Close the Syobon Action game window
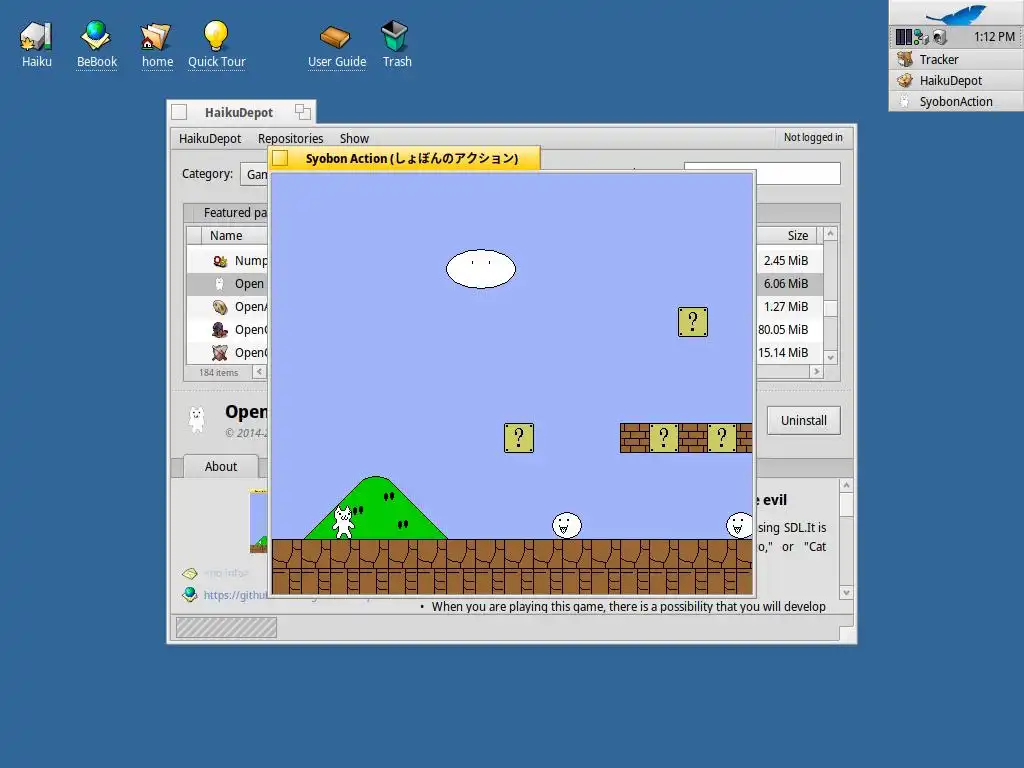Screen dimensions: 1024x768 pos(280,158)
